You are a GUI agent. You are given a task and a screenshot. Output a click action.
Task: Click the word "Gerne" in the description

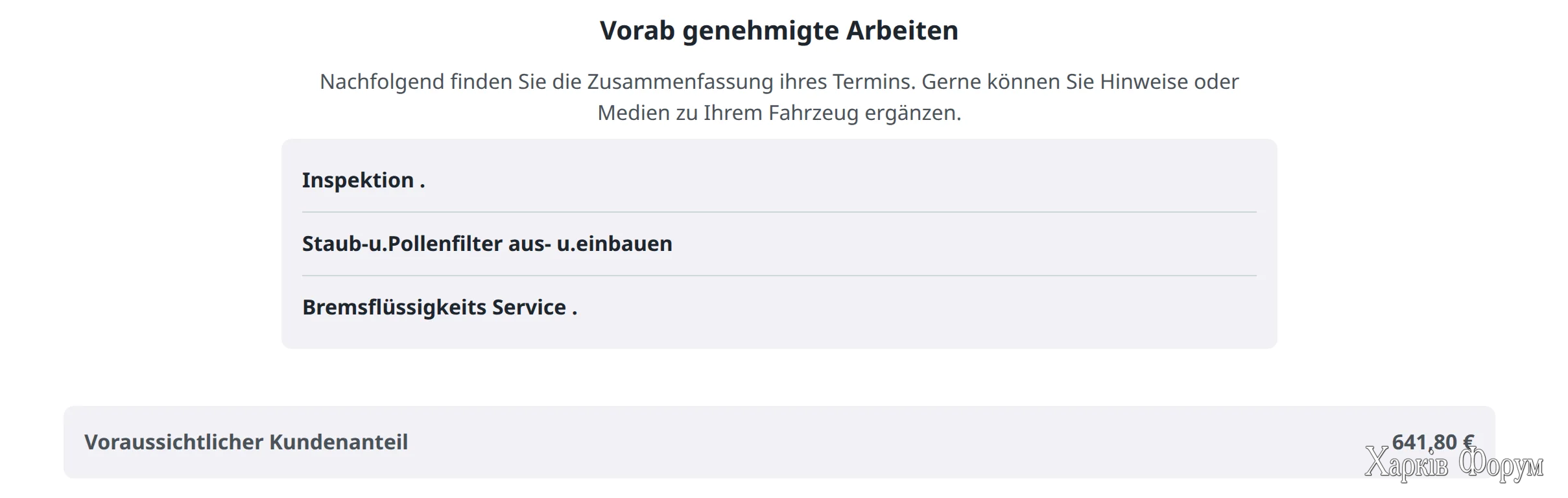(951, 82)
